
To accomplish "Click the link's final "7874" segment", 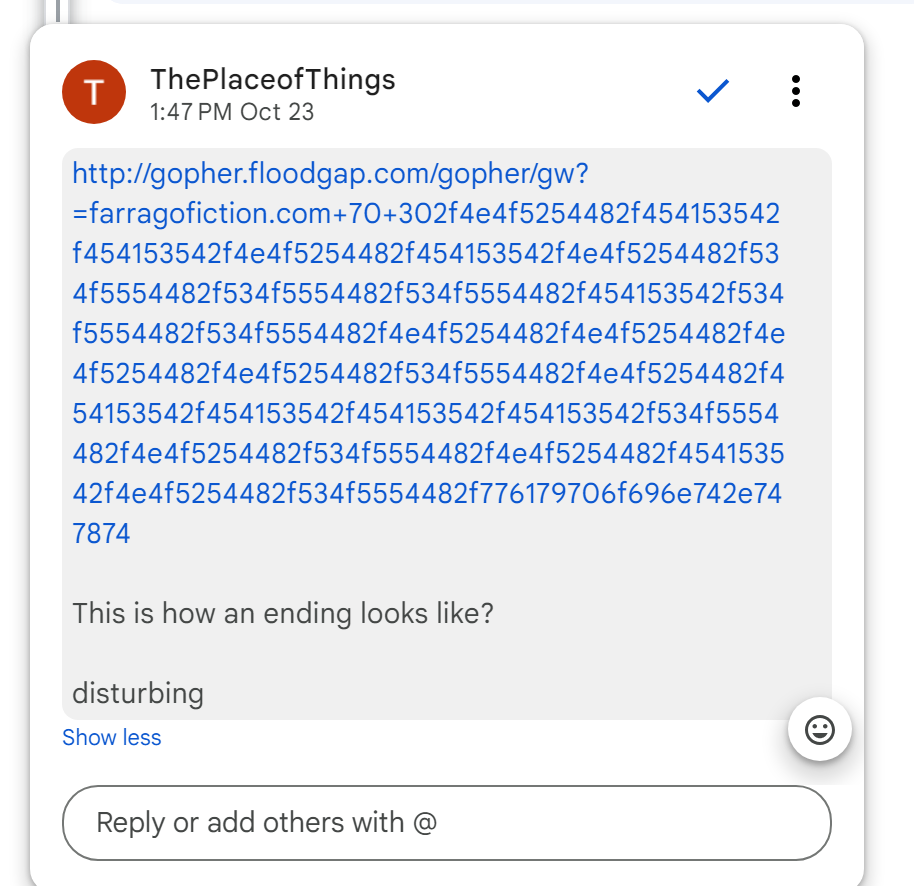I will tap(101, 533).
